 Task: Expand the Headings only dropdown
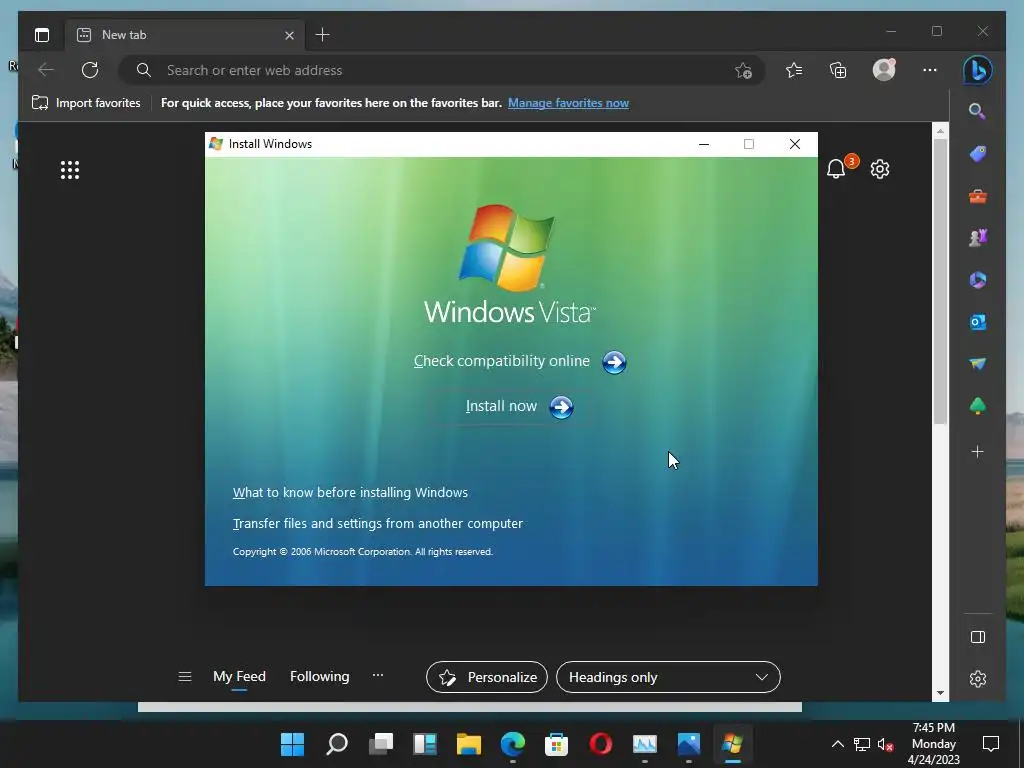click(x=668, y=677)
